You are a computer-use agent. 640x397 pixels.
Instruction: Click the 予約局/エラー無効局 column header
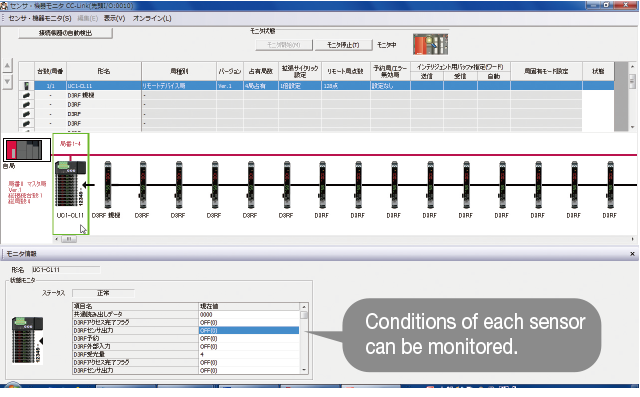[390, 71]
